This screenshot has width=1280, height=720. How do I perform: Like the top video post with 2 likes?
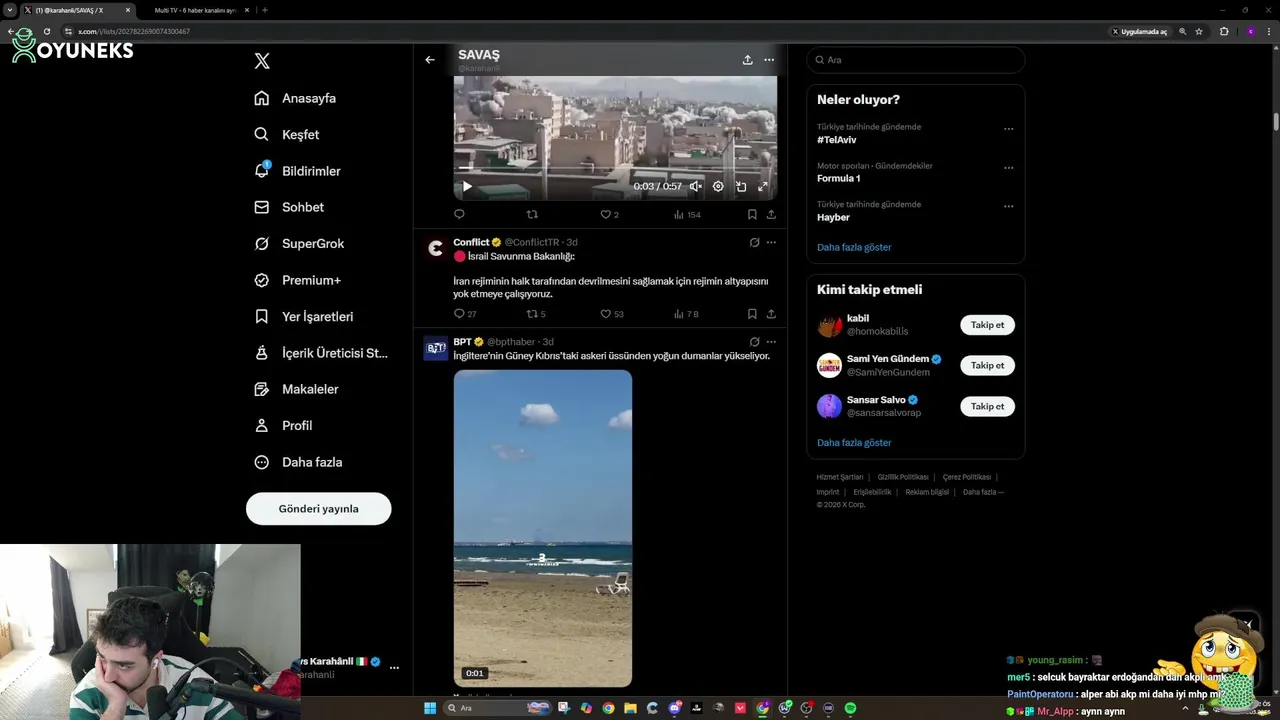(609, 214)
